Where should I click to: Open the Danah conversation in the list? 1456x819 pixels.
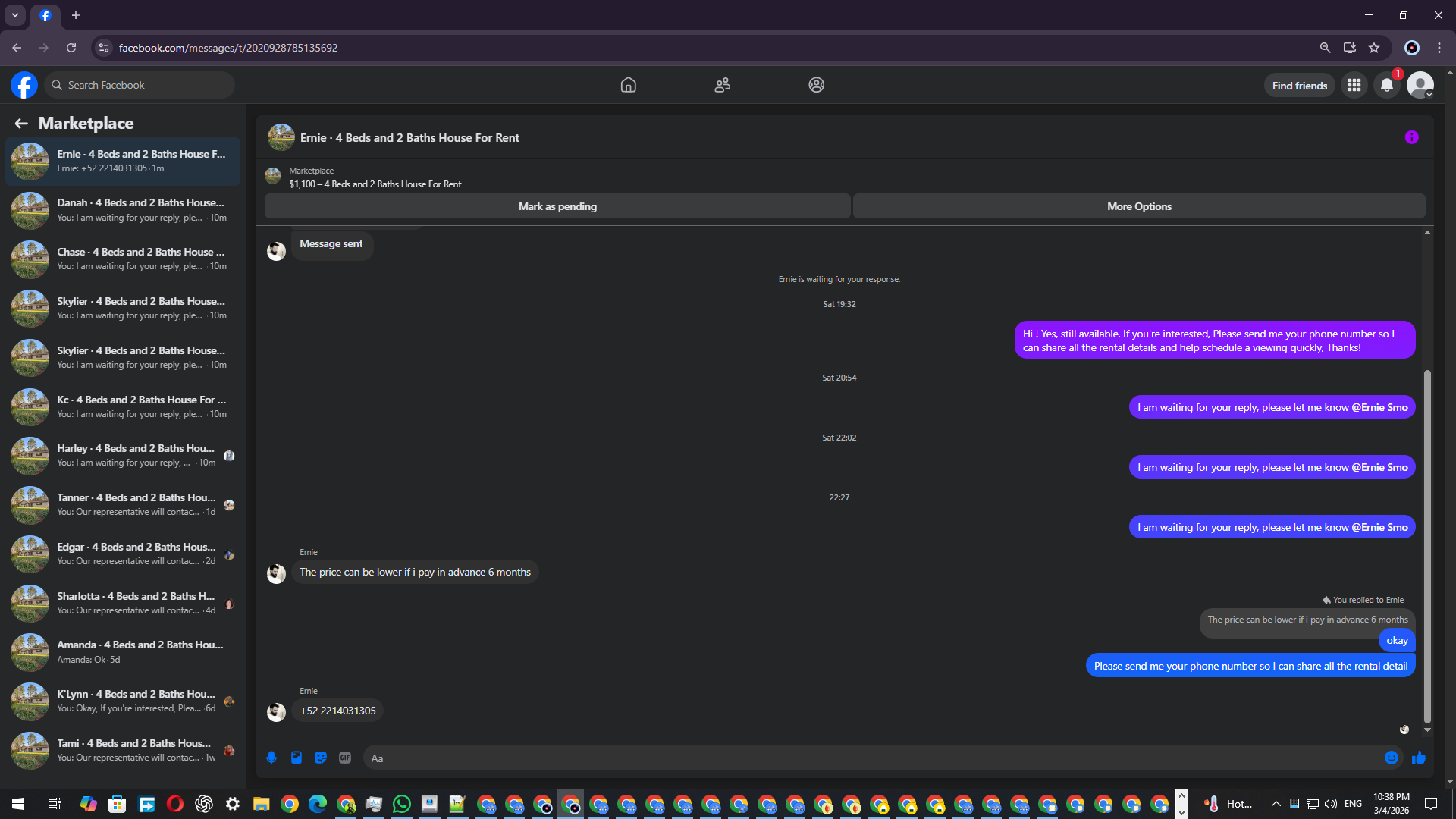[123, 210]
